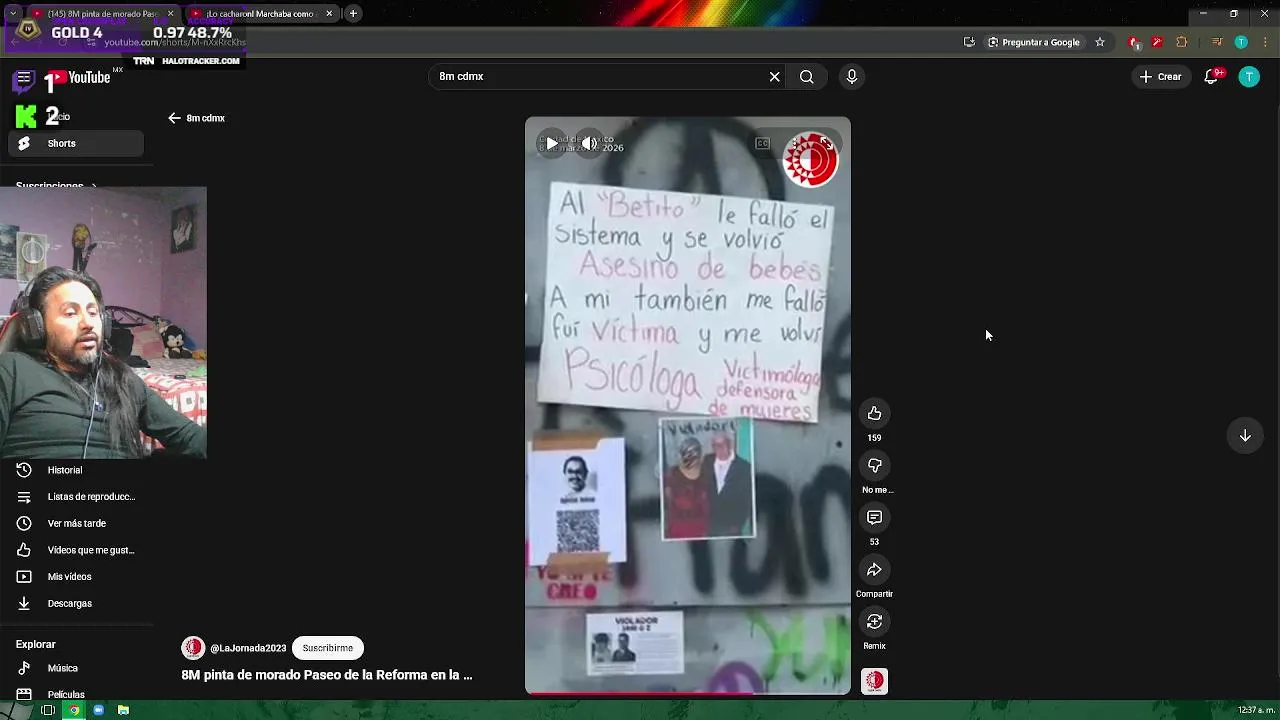Open Música under Explorar
Image resolution: width=1280 pixels, height=720 pixels.
76,668
